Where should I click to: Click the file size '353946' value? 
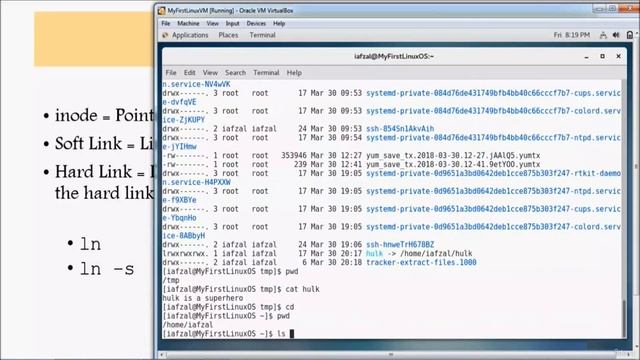point(293,156)
